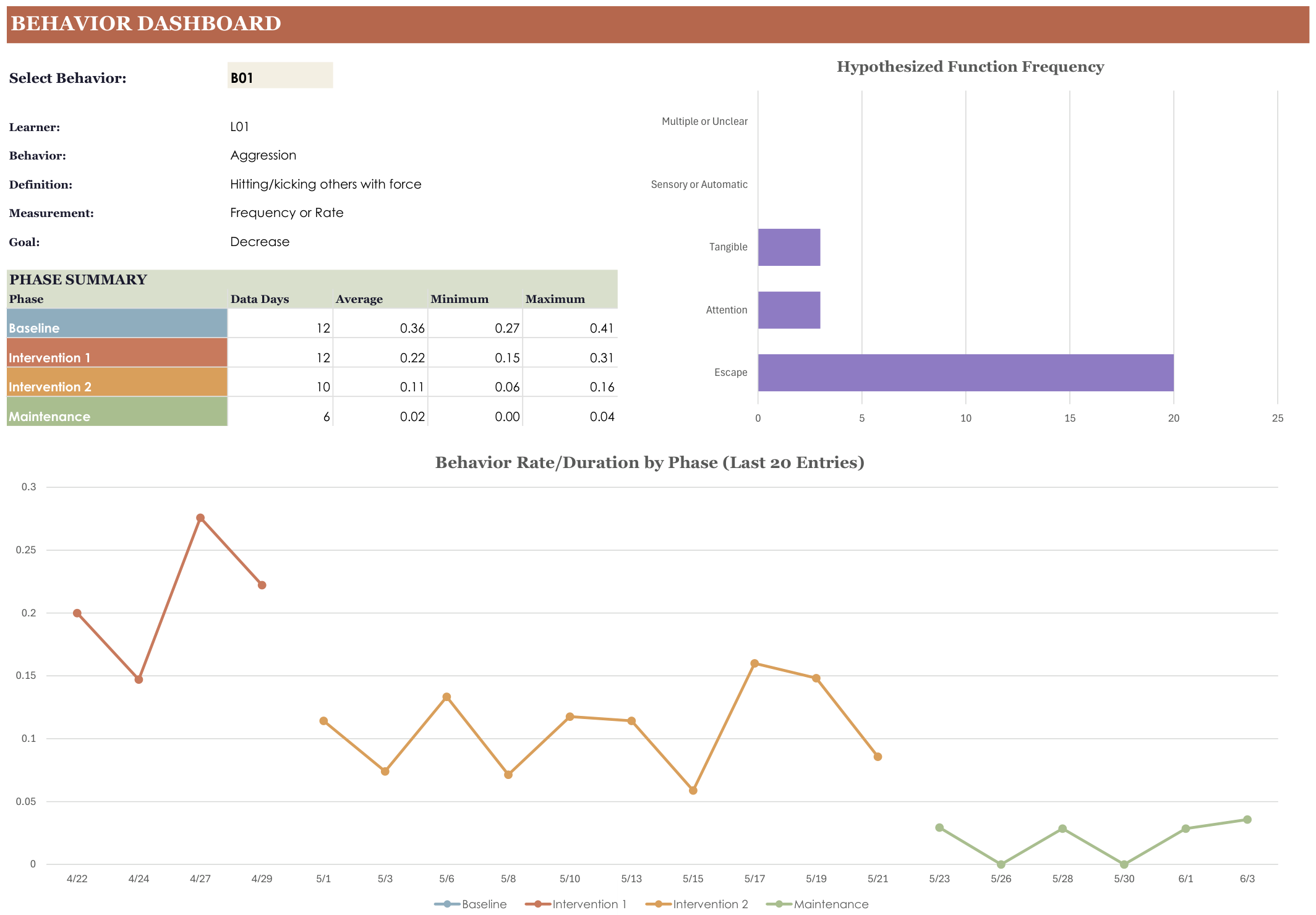
Task: Select the Intervention 2 phase row label
Action: point(117,382)
